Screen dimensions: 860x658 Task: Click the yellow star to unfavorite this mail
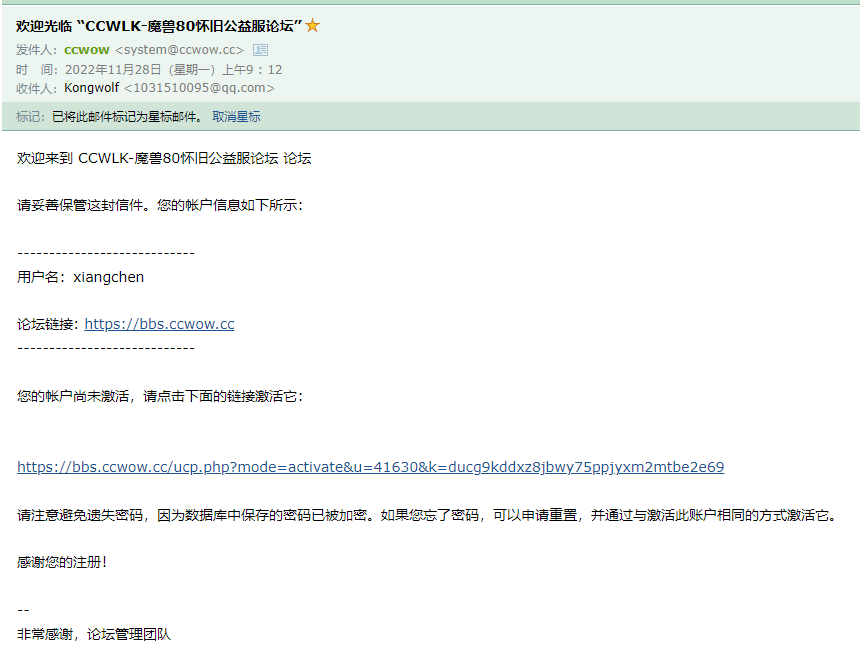pos(313,26)
